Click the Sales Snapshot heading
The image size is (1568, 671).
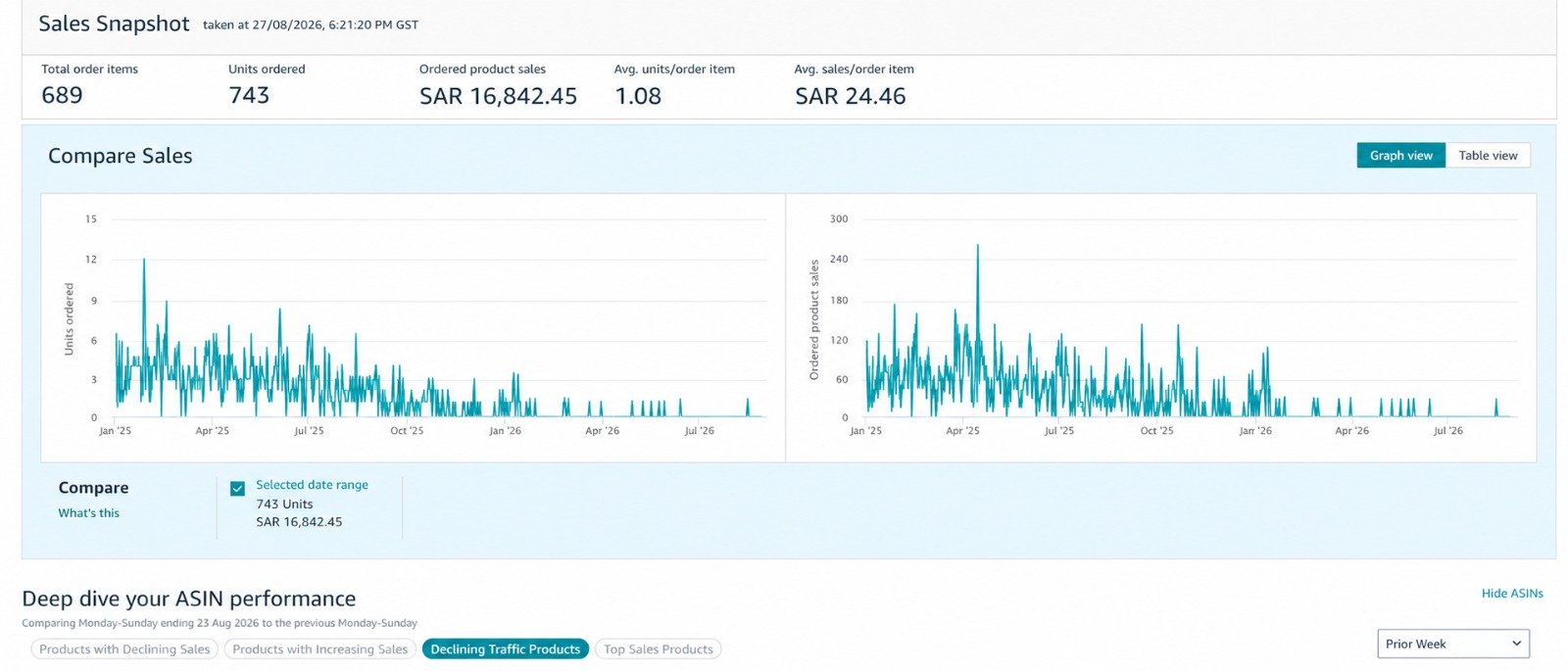point(114,24)
